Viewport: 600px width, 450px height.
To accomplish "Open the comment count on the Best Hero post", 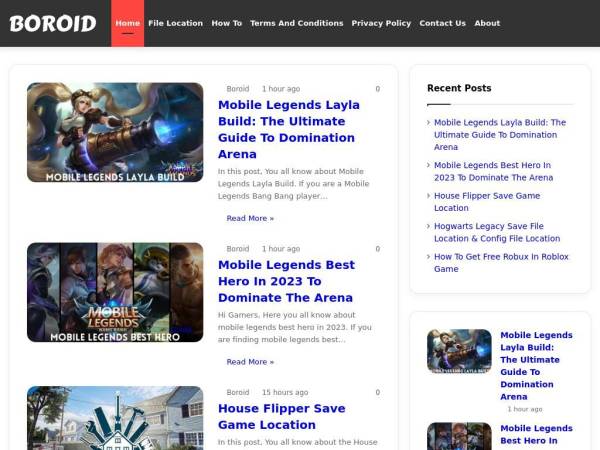I will [378, 249].
